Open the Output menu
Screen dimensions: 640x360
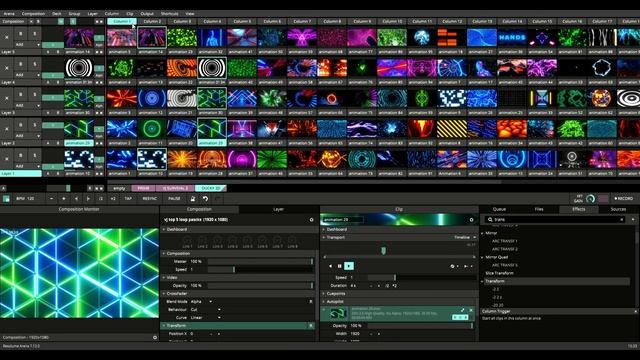(x=147, y=13)
